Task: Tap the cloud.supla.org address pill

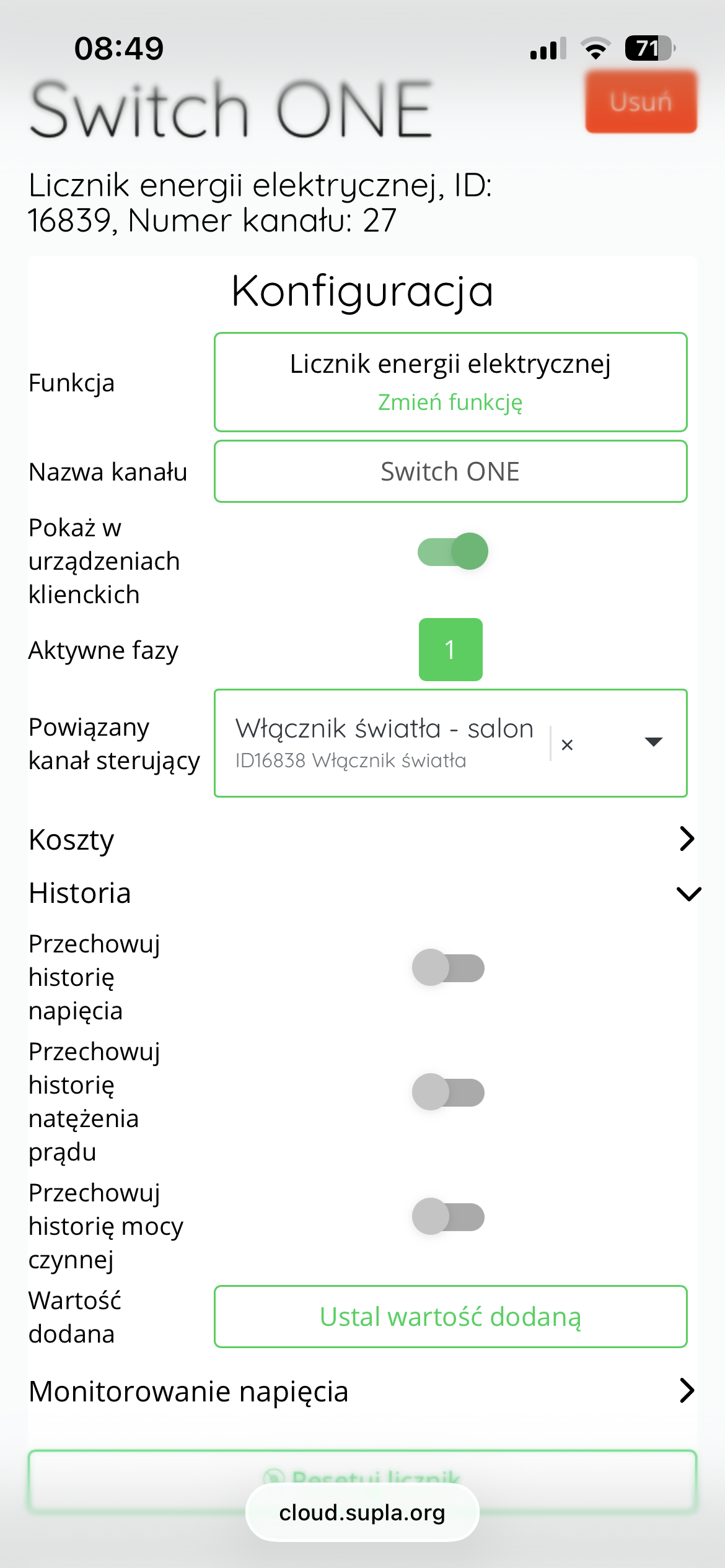Action: coord(362,1512)
